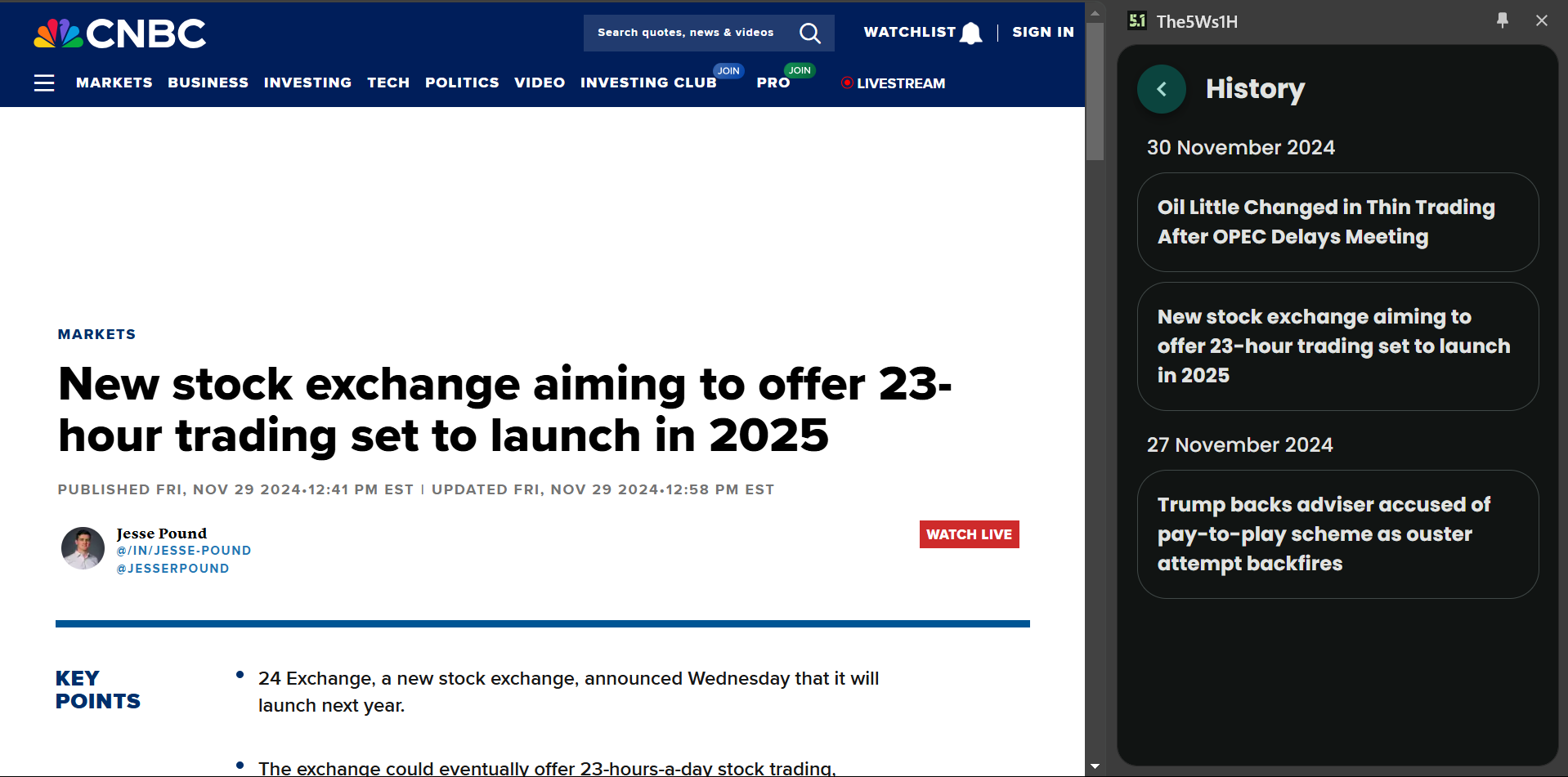The height and width of the screenshot is (777, 1568).
Task: Click the vertical scrollbar thumb
Action: (x=1095, y=92)
